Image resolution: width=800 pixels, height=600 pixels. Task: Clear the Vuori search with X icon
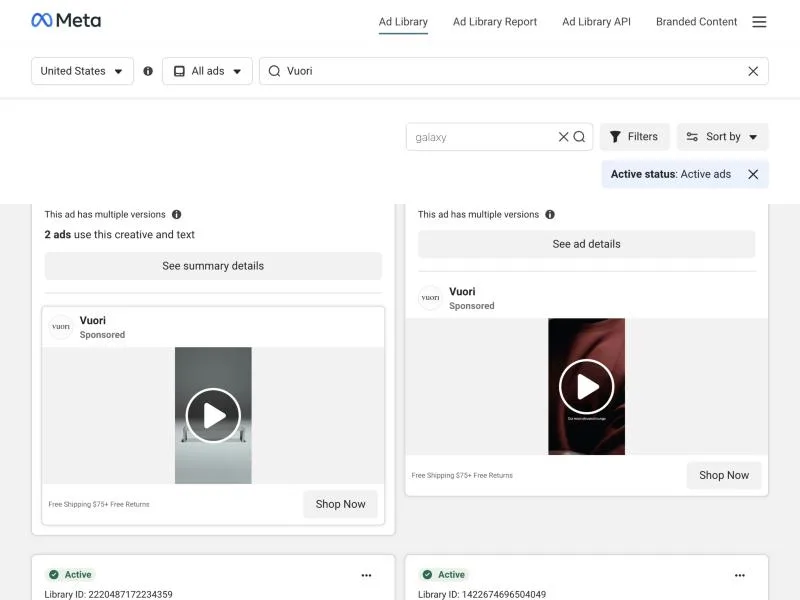coord(753,71)
